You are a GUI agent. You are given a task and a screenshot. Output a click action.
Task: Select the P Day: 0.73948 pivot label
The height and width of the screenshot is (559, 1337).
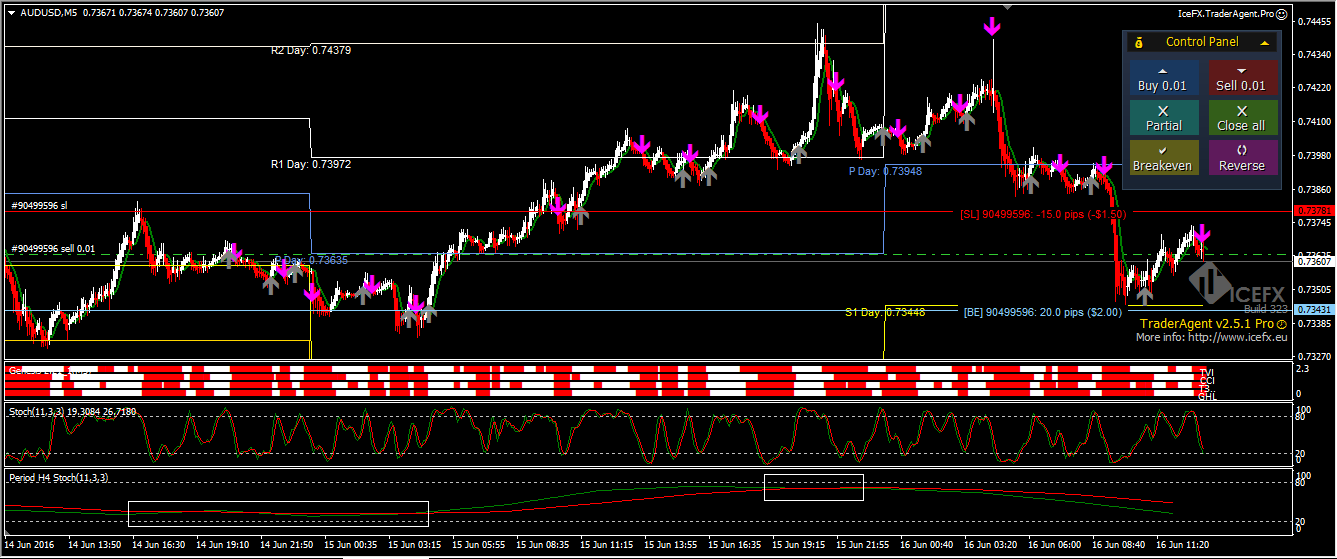885,171
